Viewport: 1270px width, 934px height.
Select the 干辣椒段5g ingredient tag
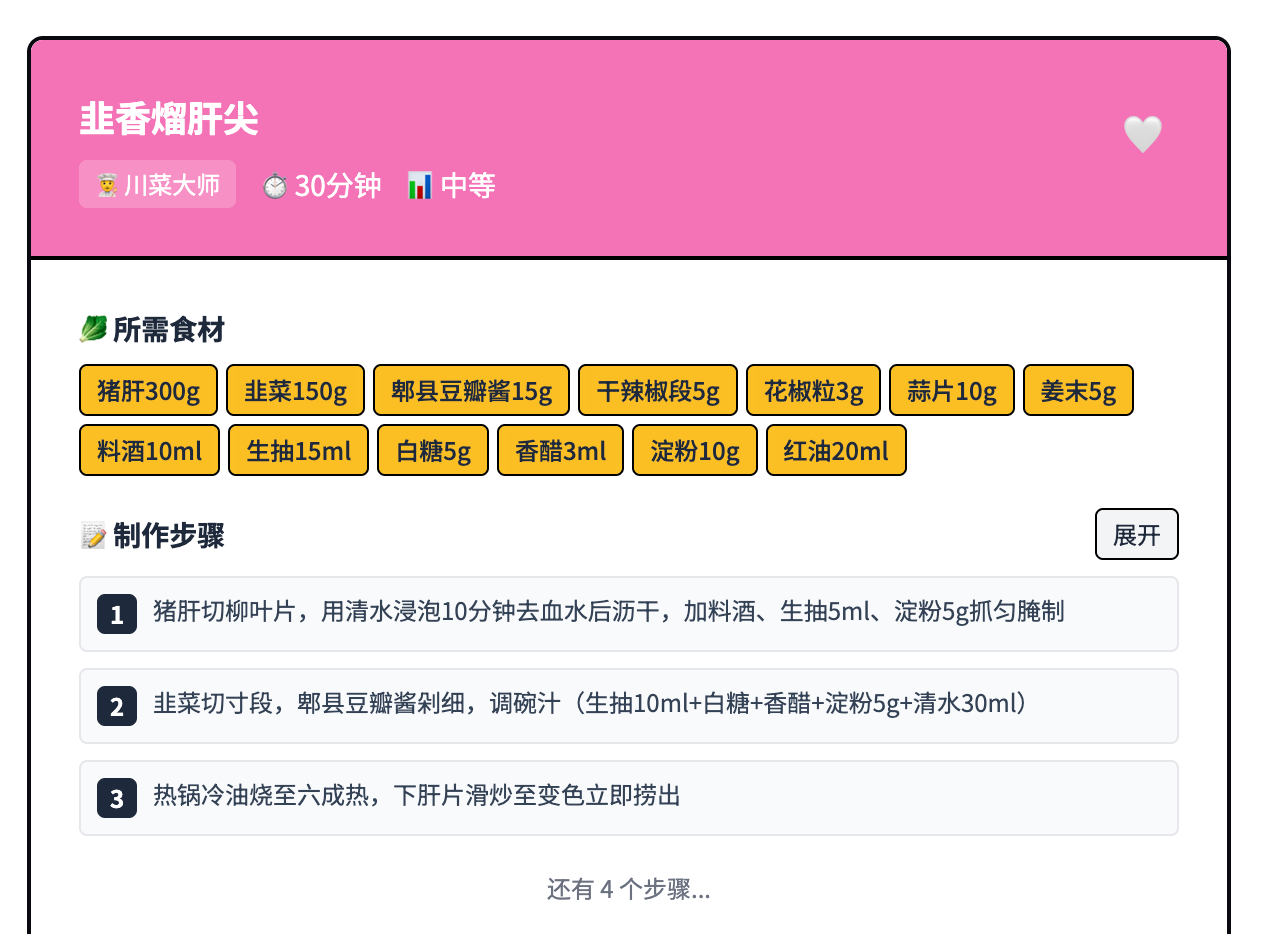[x=658, y=390]
